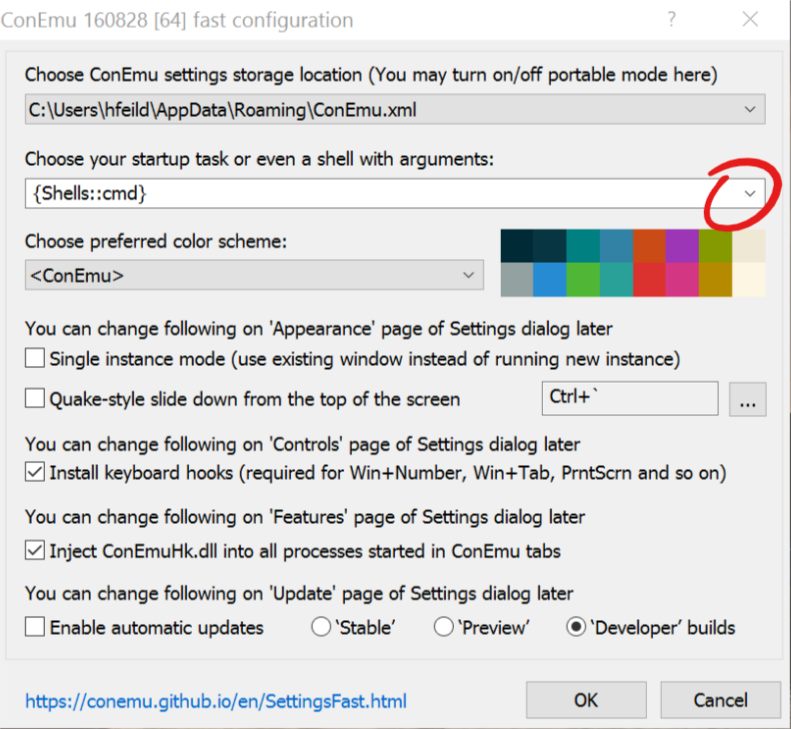Expand the settings storage location dropdown
The height and width of the screenshot is (729, 791).
point(750,109)
